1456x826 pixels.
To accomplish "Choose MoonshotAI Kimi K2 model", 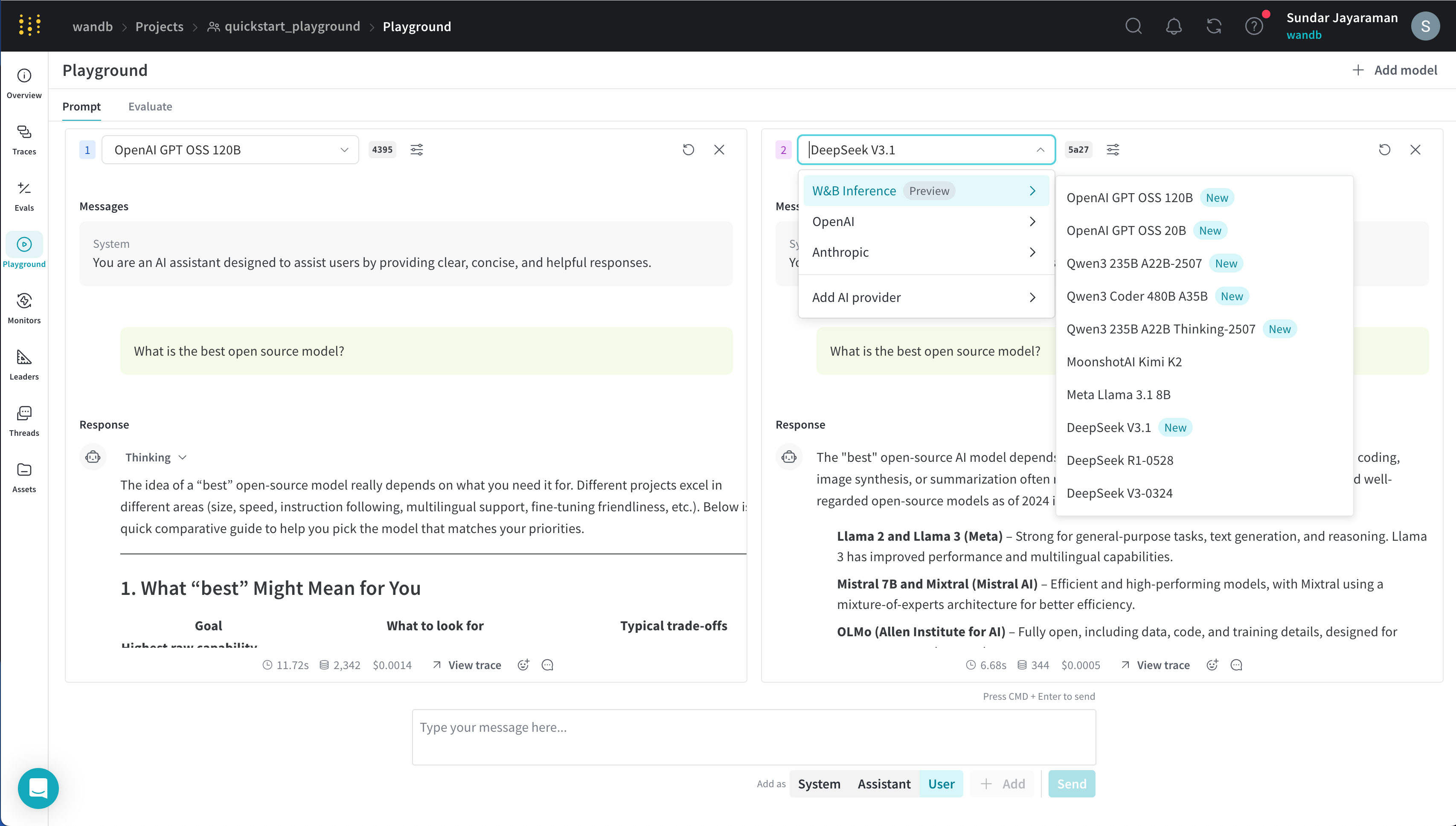I will point(1204,362).
